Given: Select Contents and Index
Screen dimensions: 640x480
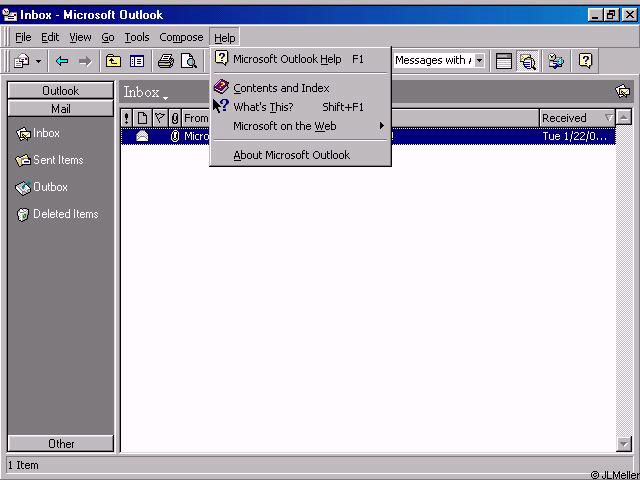Looking at the screenshot, I should point(300,88).
